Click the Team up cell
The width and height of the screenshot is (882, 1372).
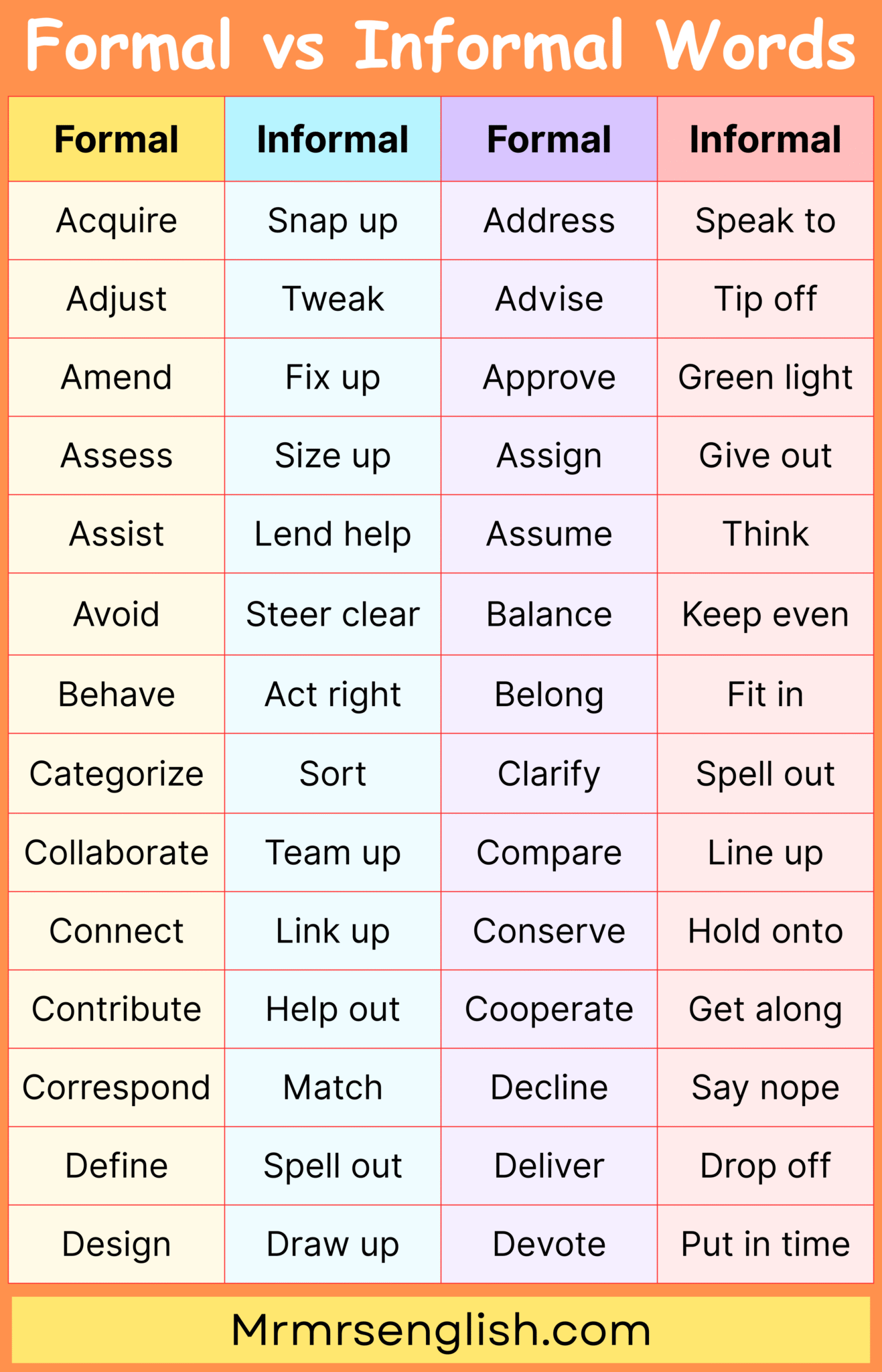(x=333, y=853)
